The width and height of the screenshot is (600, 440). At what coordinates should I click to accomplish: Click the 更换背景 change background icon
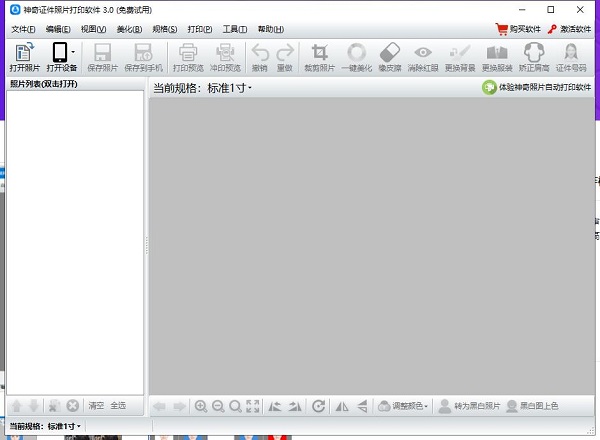tap(460, 52)
